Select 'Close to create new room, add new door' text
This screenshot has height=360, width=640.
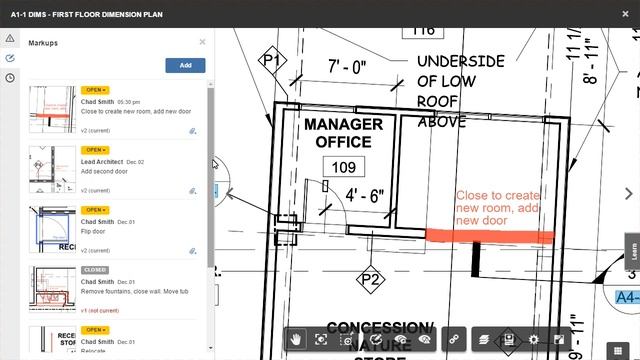tap(136, 111)
